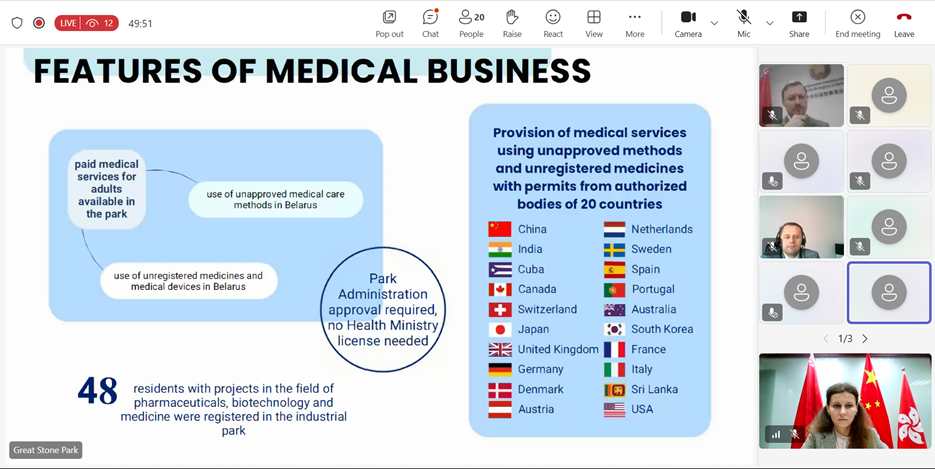Image resolution: width=935 pixels, height=469 pixels.
Task: Go to previous participants page
Action: 826,338
